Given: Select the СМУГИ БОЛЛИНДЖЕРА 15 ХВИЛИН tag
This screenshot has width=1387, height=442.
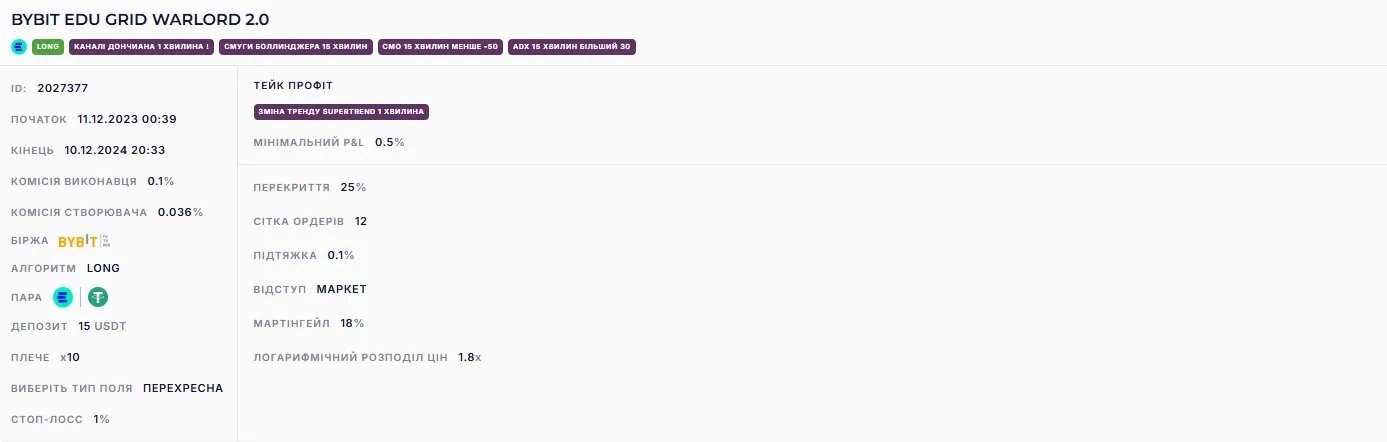Looking at the screenshot, I should [x=296, y=46].
